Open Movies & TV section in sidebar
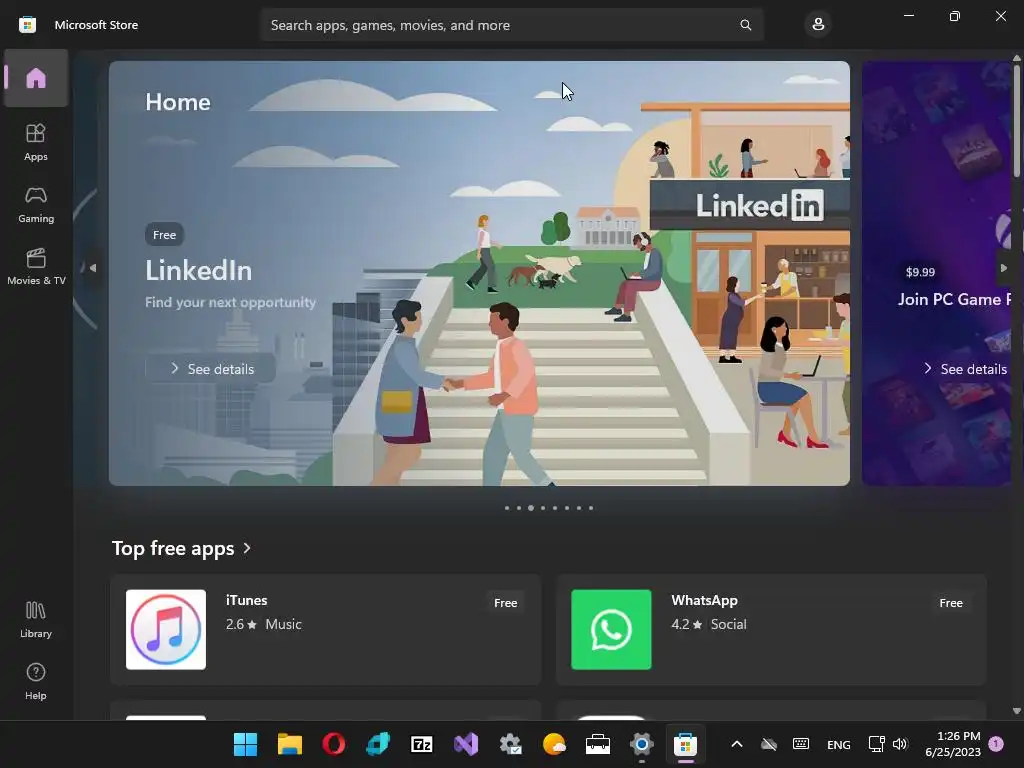The width and height of the screenshot is (1024, 768). [x=36, y=266]
